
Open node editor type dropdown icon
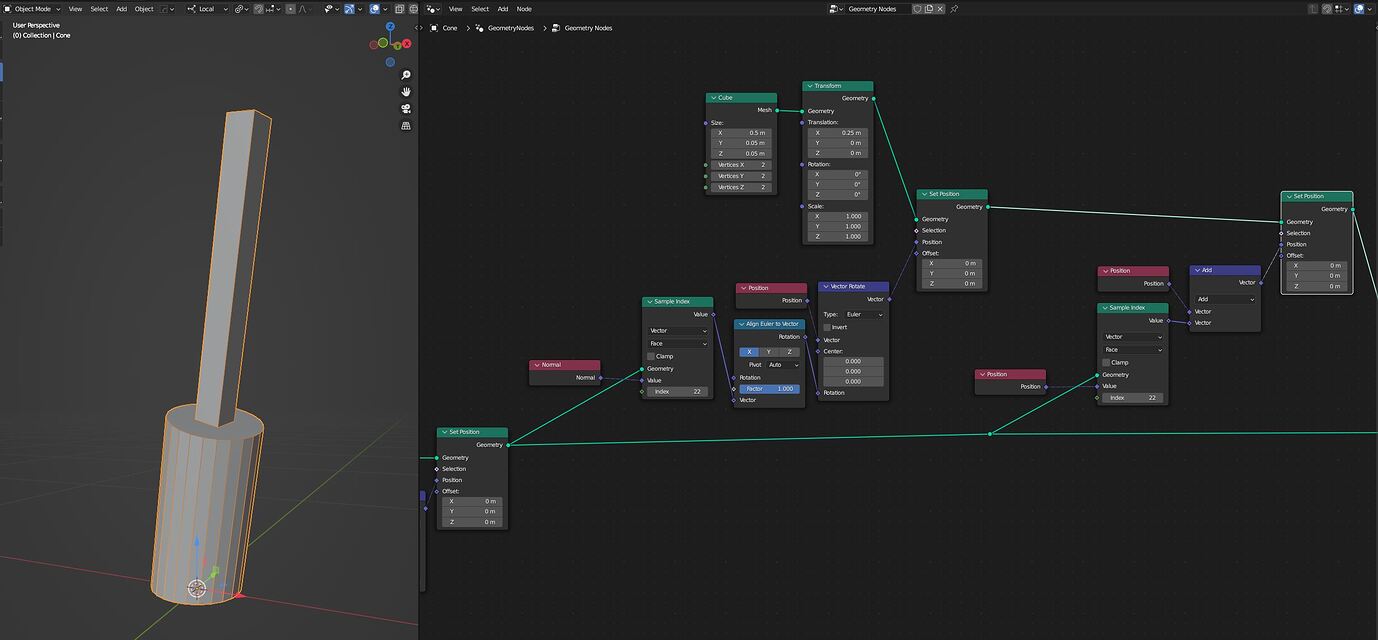[x=433, y=9]
